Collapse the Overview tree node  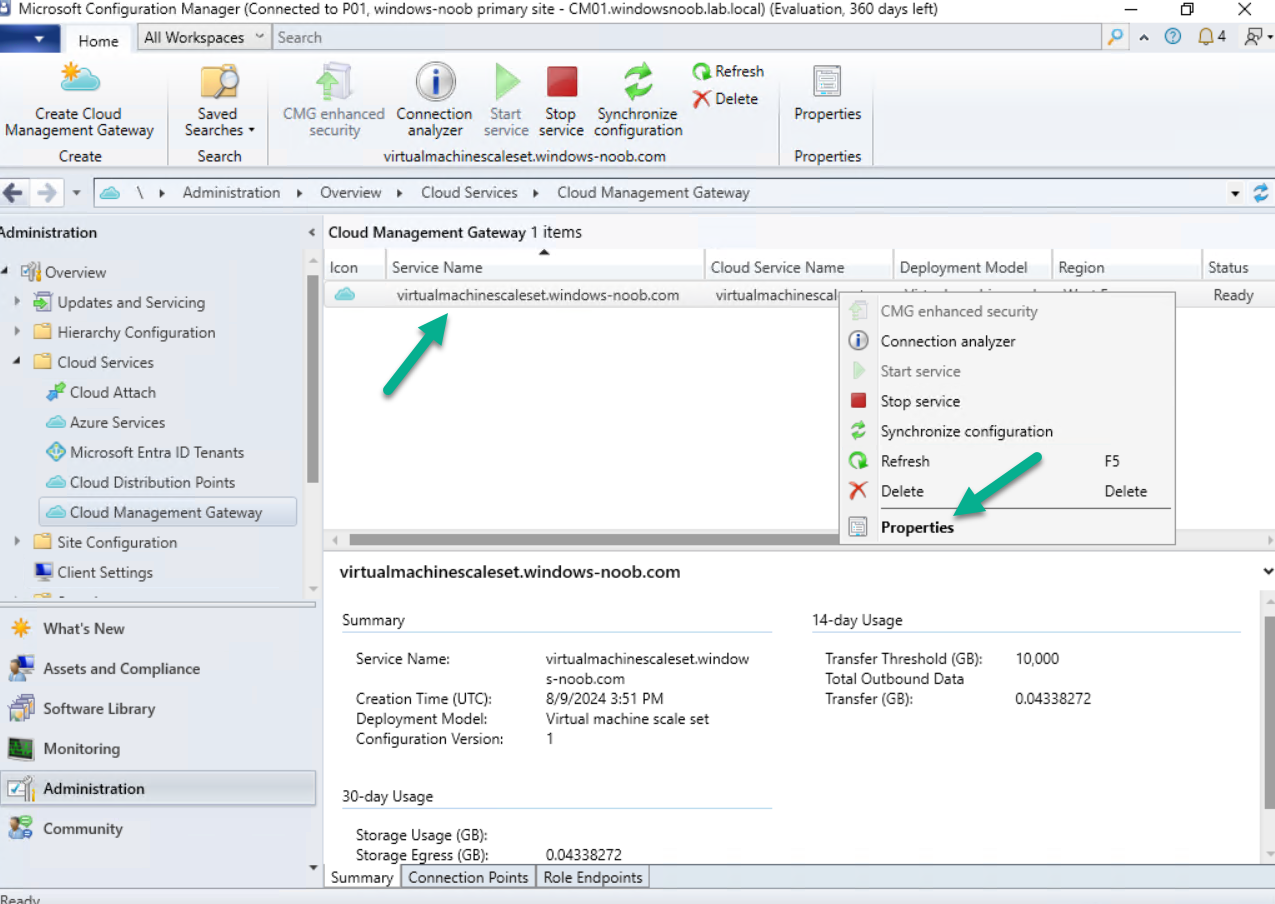click(x=5, y=272)
